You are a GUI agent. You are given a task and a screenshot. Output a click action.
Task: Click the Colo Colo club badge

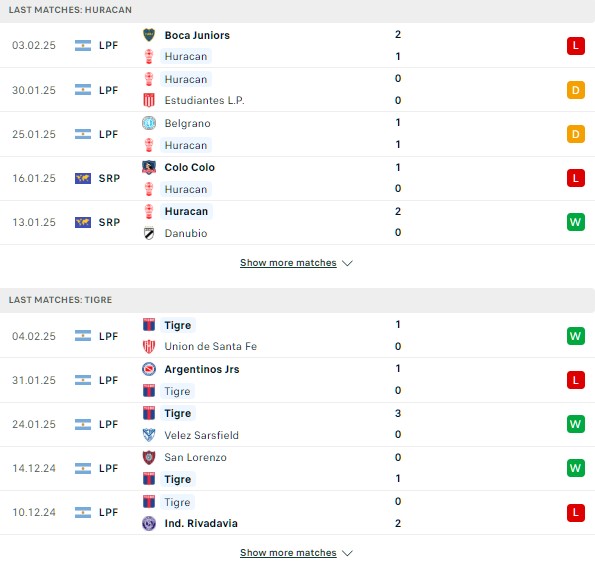149,167
